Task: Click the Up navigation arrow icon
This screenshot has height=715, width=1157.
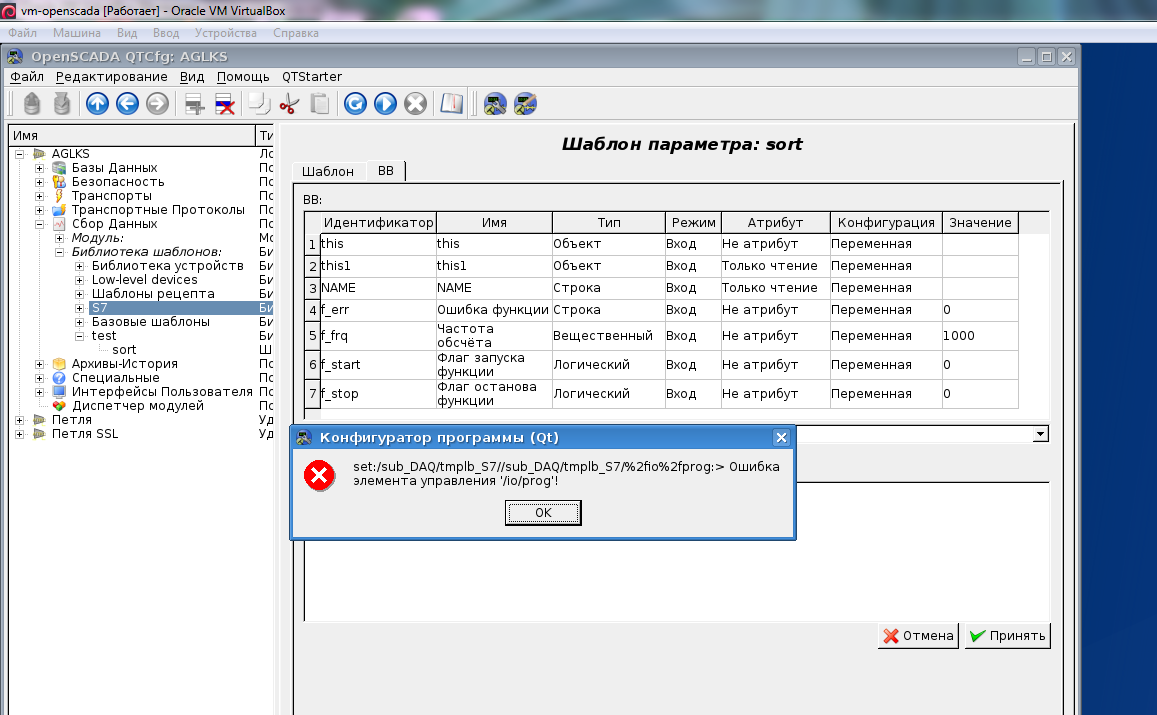Action: [97, 103]
